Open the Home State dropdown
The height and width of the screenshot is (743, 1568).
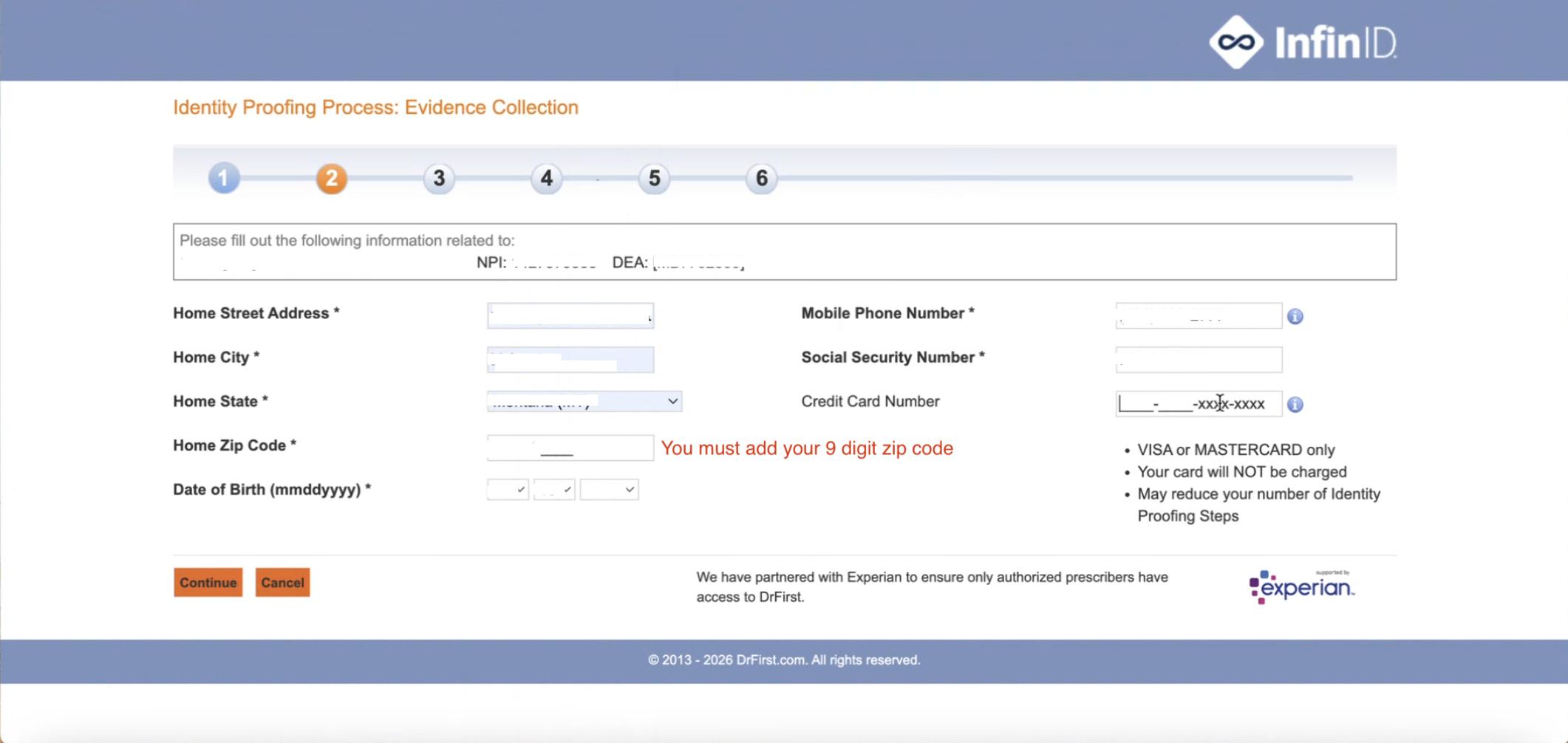[x=584, y=401]
